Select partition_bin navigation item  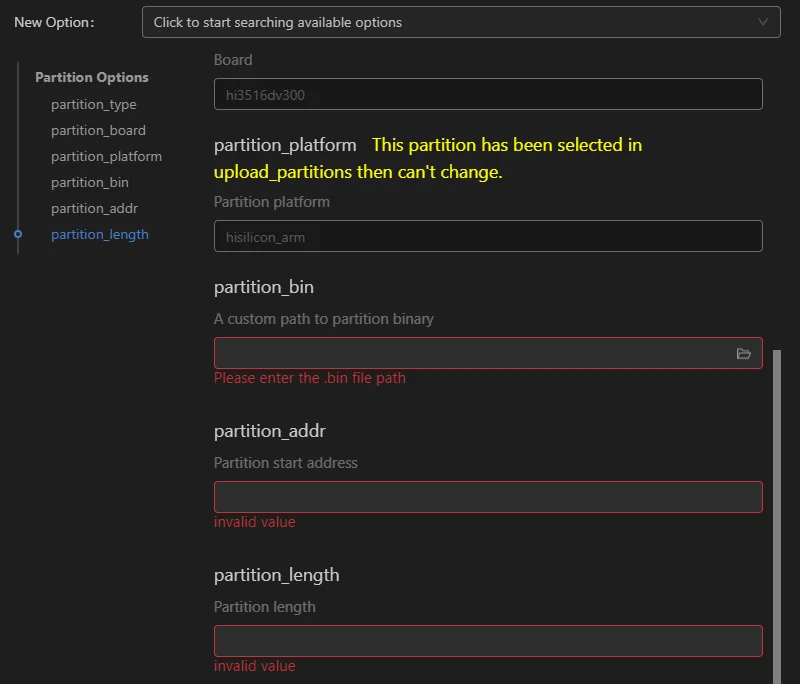point(90,183)
